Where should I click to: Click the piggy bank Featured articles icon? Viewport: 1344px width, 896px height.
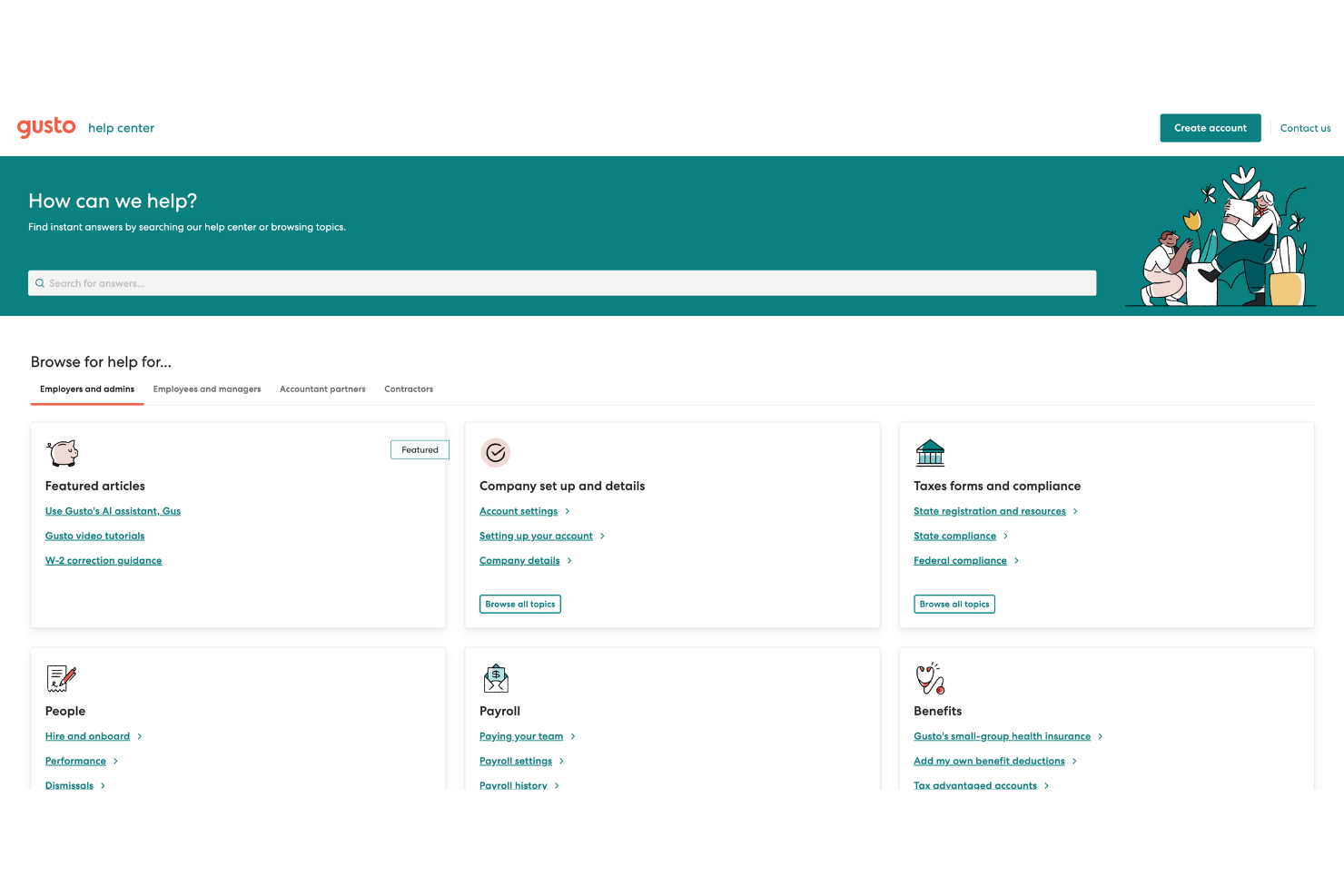[61, 452]
